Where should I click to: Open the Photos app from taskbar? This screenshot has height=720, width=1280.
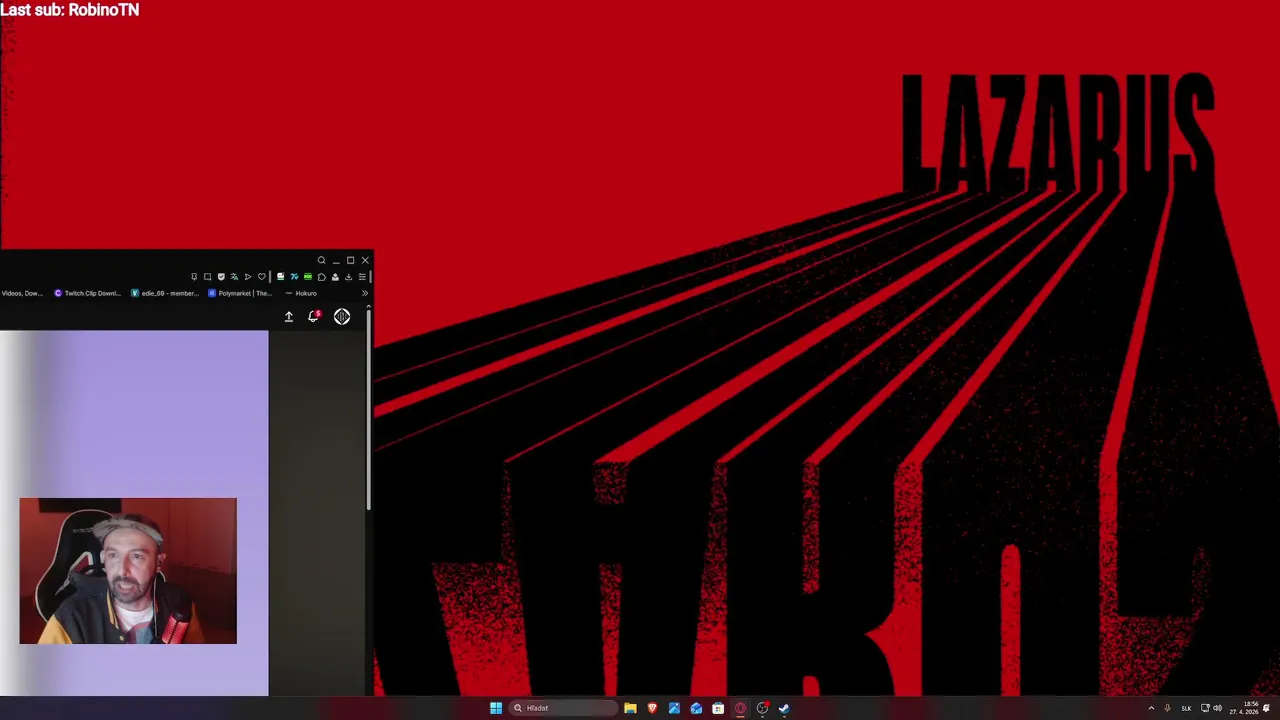coord(674,708)
